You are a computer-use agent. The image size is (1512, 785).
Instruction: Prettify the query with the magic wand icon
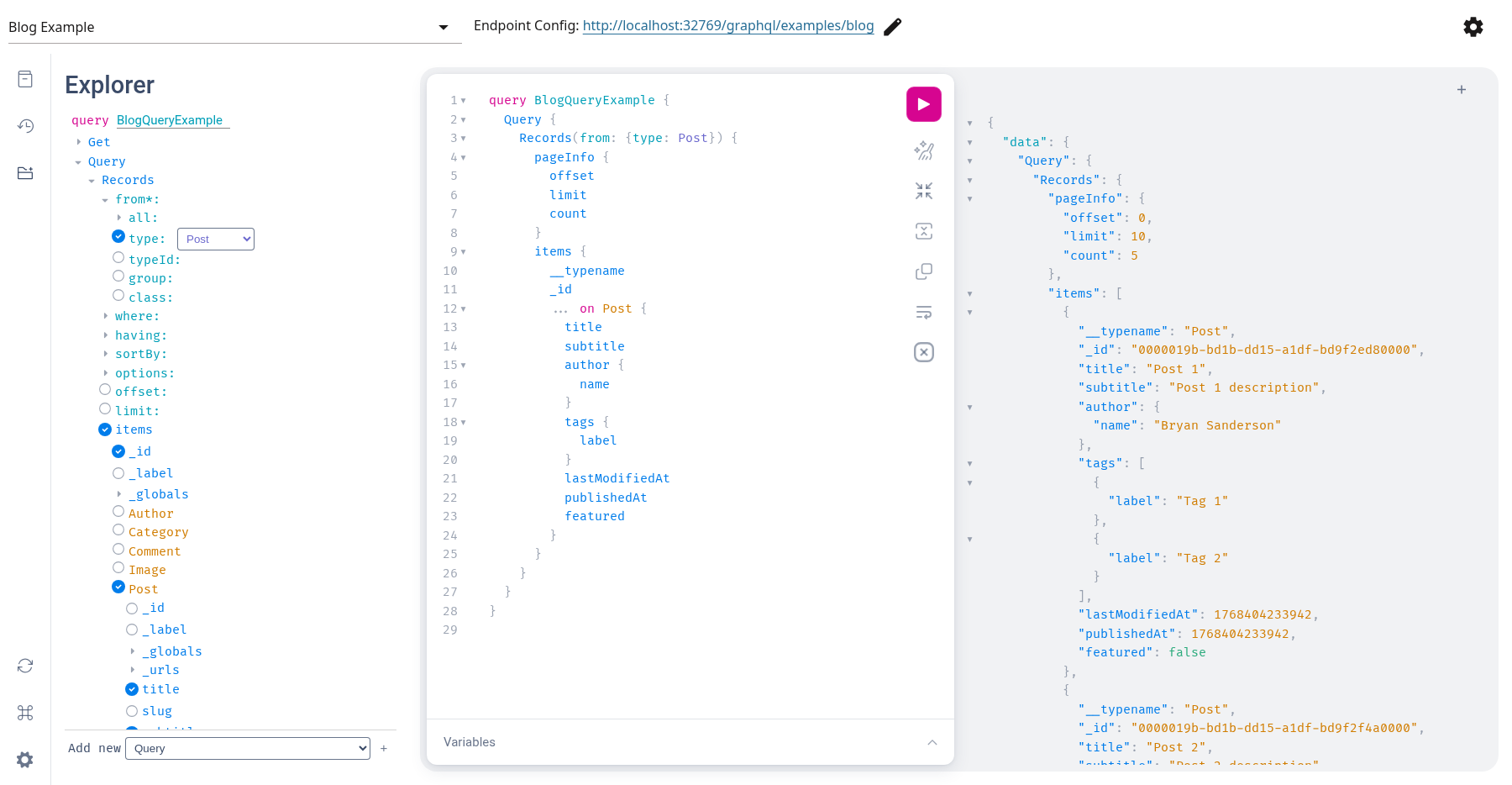click(923, 151)
